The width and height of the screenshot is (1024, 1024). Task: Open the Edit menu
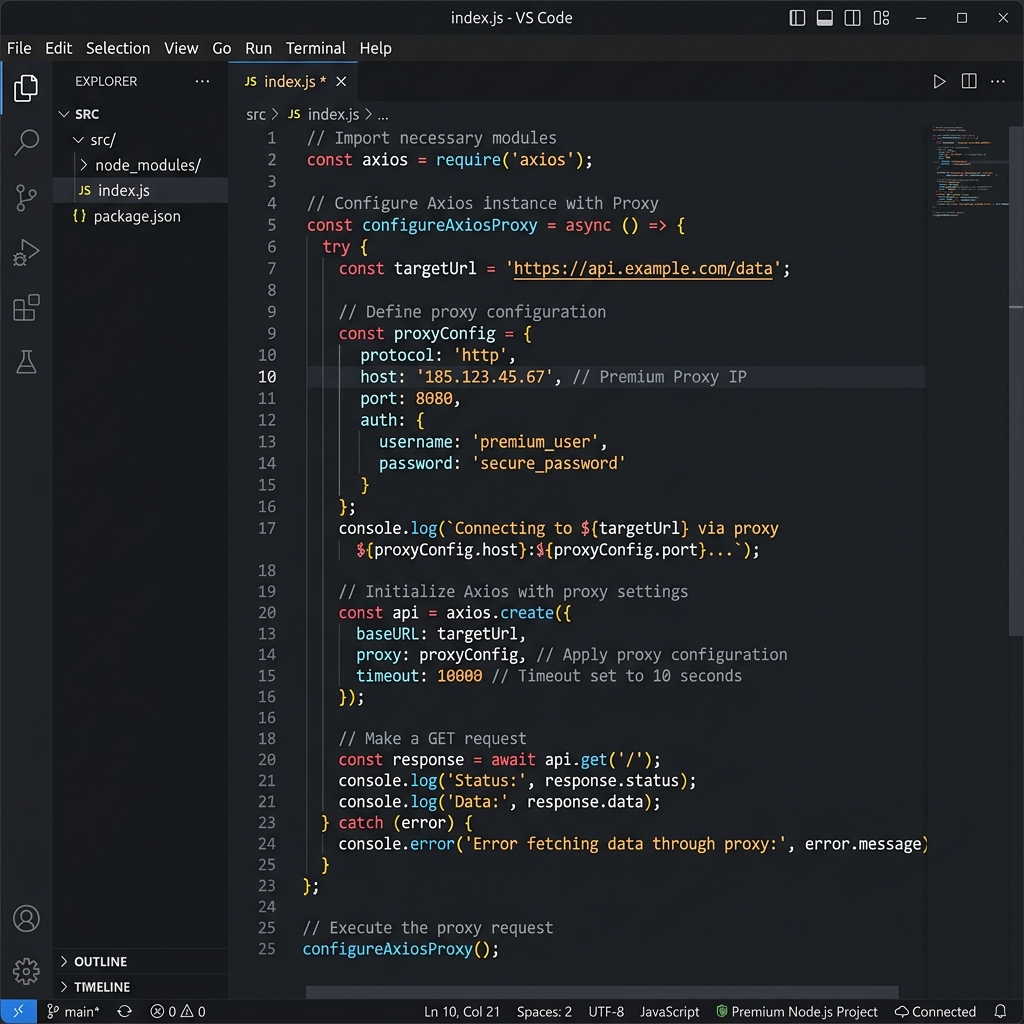point(58,48)
